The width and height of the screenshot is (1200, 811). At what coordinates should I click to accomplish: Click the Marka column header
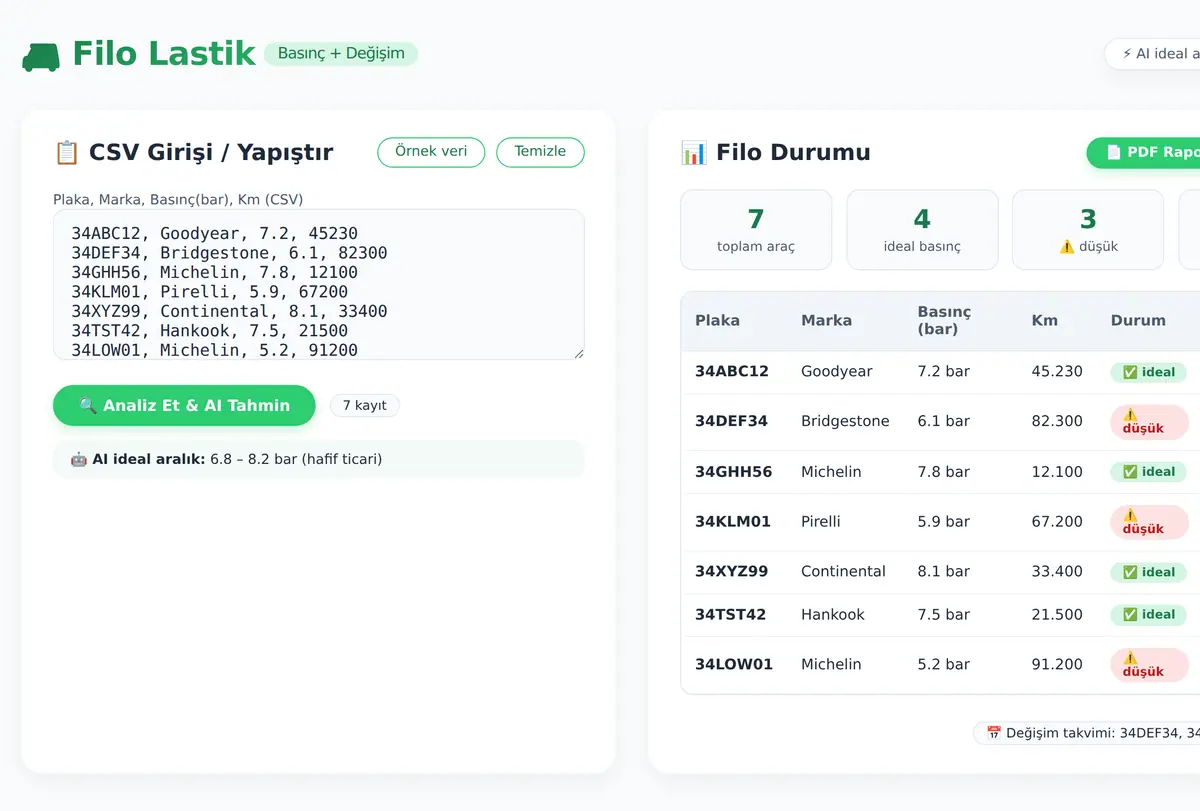(x=827, y=321)
